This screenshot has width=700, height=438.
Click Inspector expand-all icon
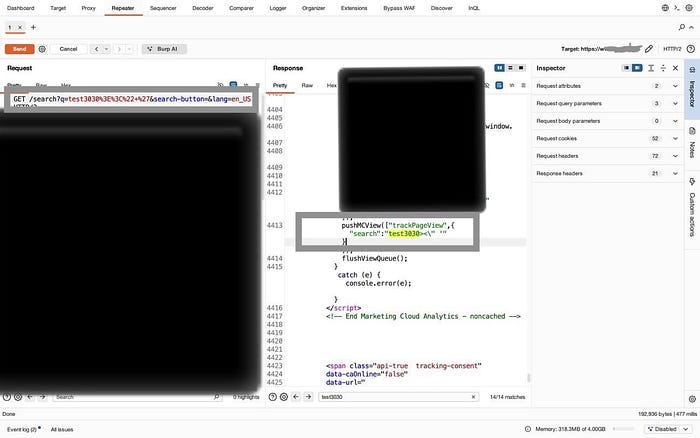(651, 68)
